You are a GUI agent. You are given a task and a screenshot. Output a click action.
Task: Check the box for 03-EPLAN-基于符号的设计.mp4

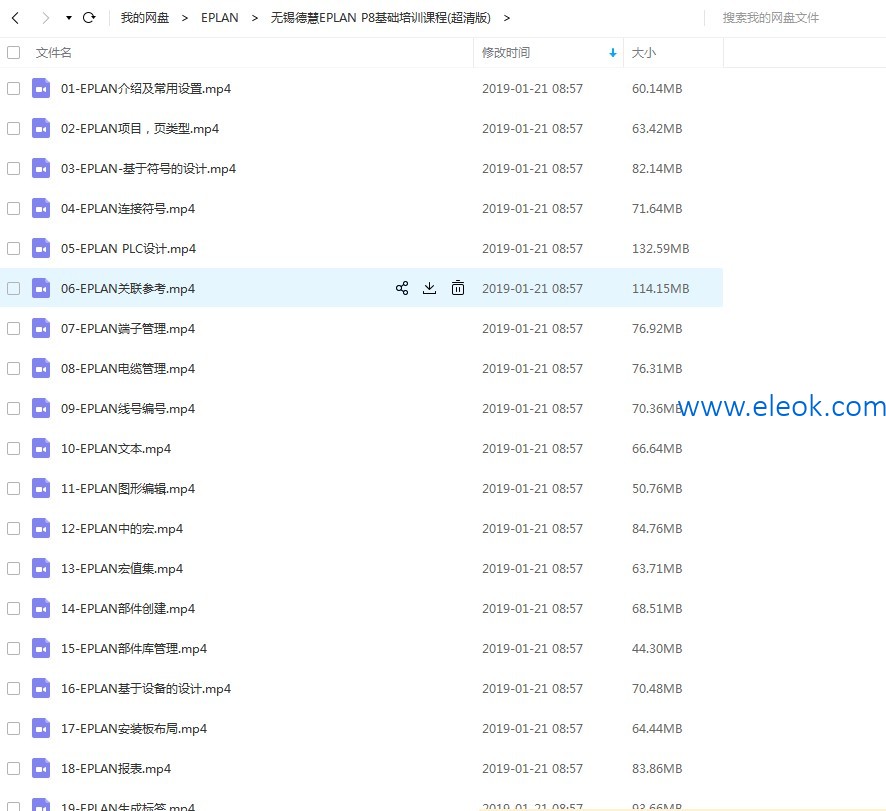(x=14, y=168)
